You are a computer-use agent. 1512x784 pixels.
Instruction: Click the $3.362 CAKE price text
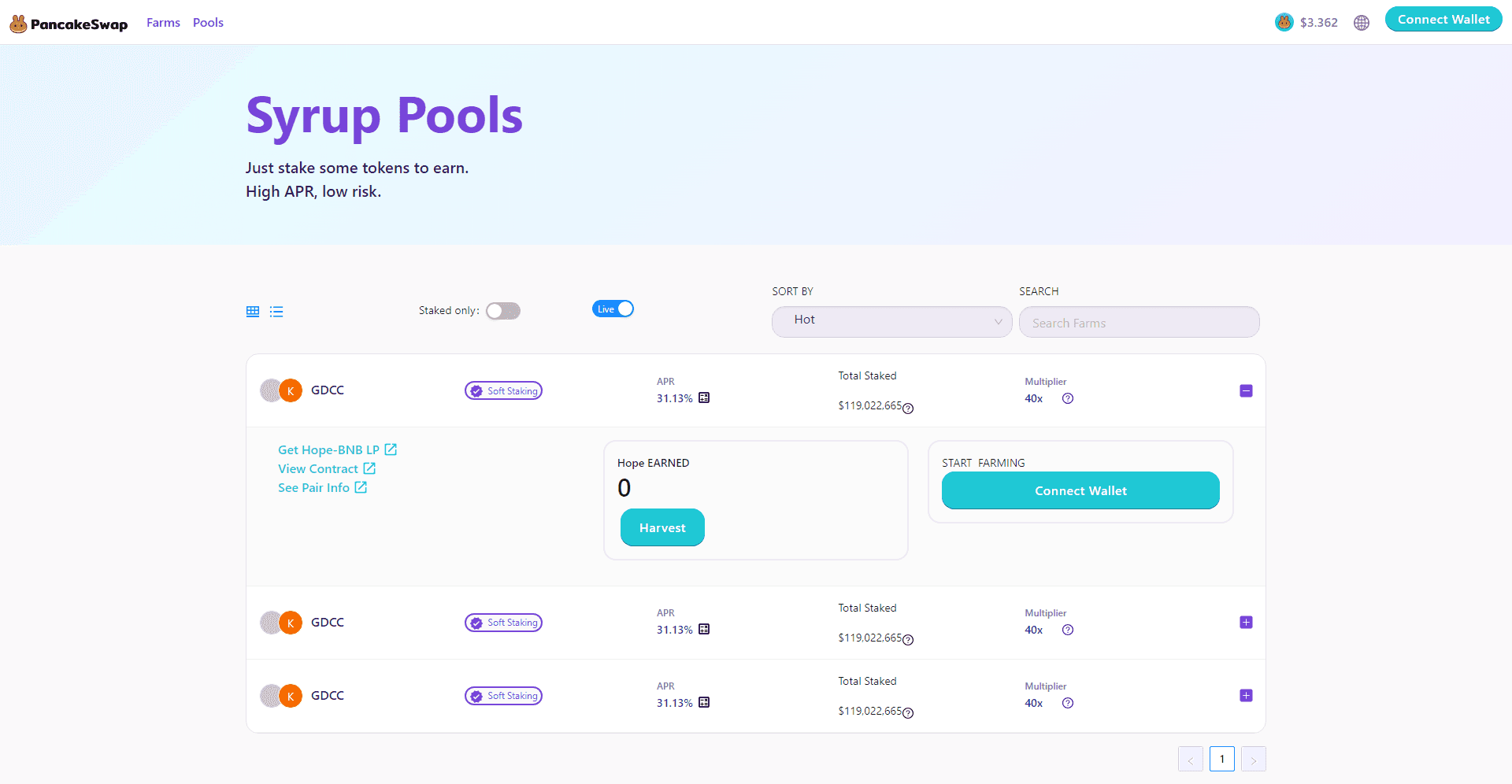point(1319,23)
